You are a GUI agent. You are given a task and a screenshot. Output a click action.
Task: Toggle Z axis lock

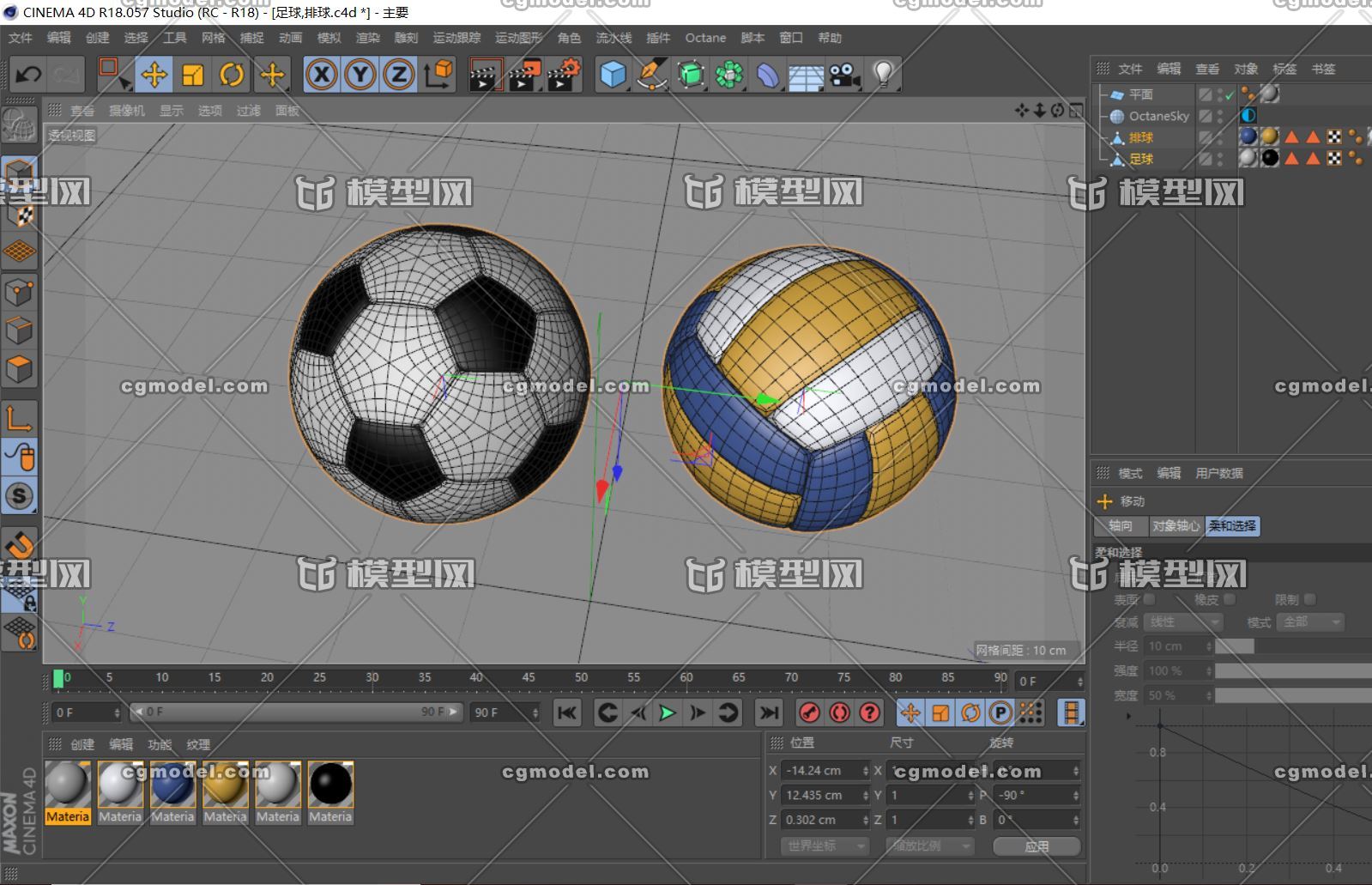pyautogui.click(x=399, y=75)
